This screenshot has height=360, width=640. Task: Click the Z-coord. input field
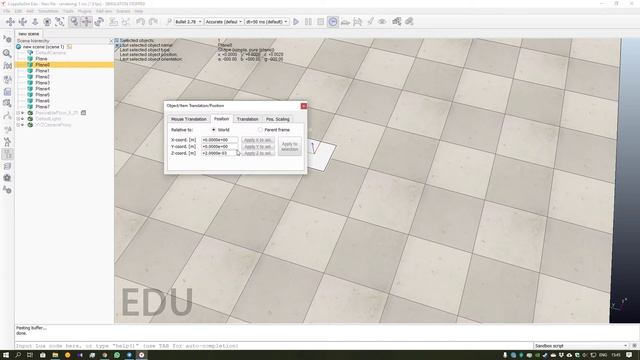pos(219,153)
